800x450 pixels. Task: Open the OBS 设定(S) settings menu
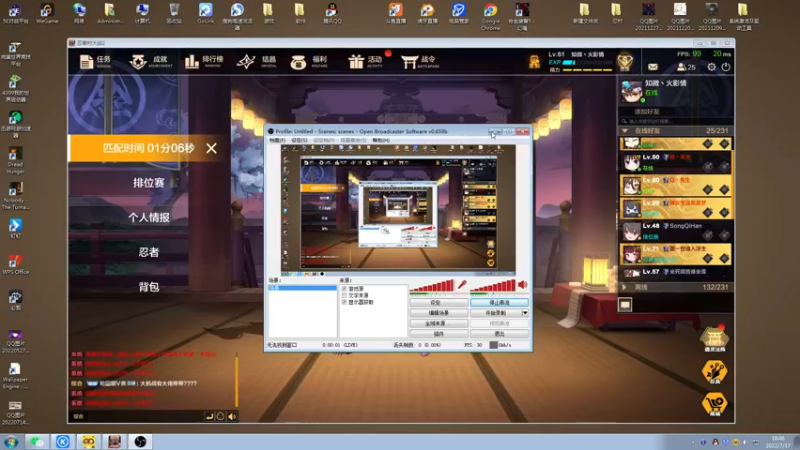pos(299,140)
